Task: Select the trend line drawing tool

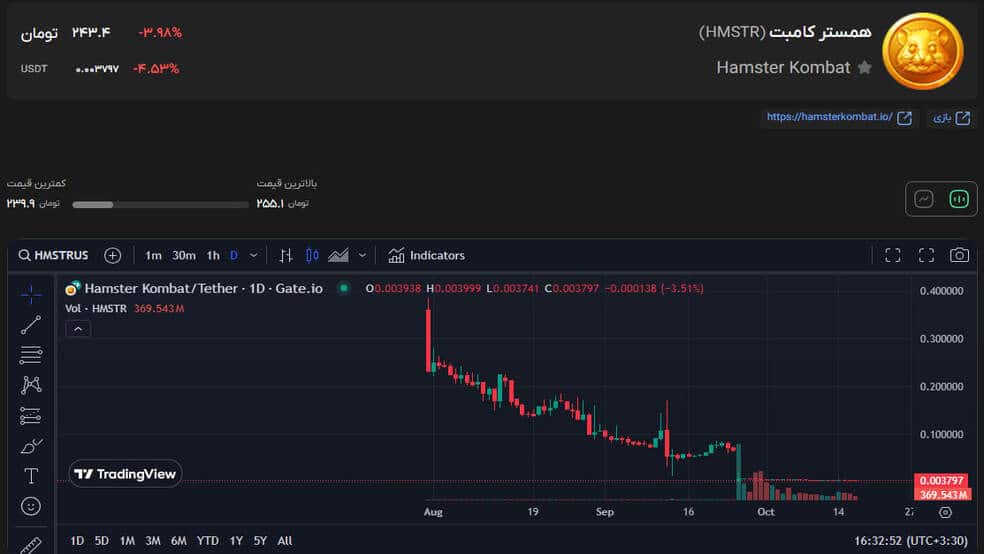Action: 31,324
